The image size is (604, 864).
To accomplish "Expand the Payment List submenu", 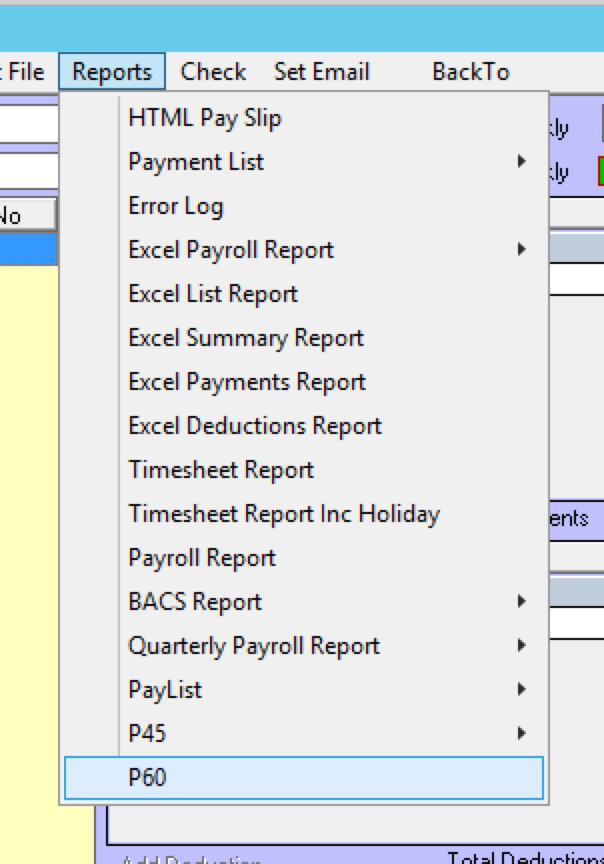I will coord(196,162).
